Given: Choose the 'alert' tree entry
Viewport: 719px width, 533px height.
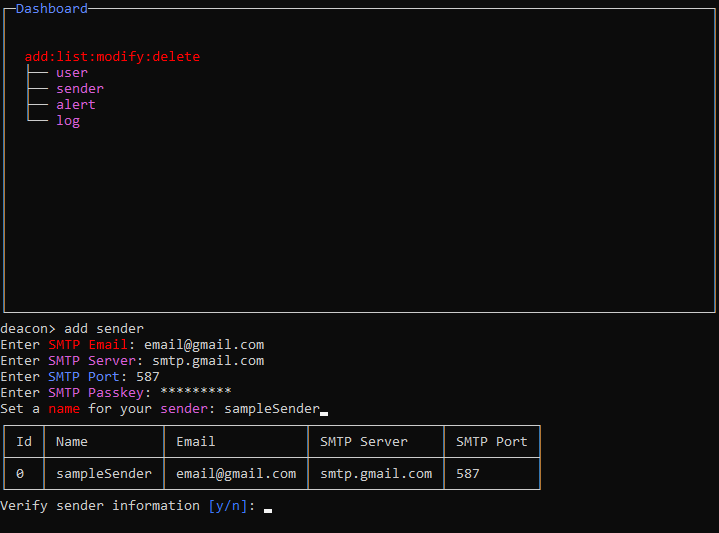Looking at the screenshot, I should pos(76,105).
